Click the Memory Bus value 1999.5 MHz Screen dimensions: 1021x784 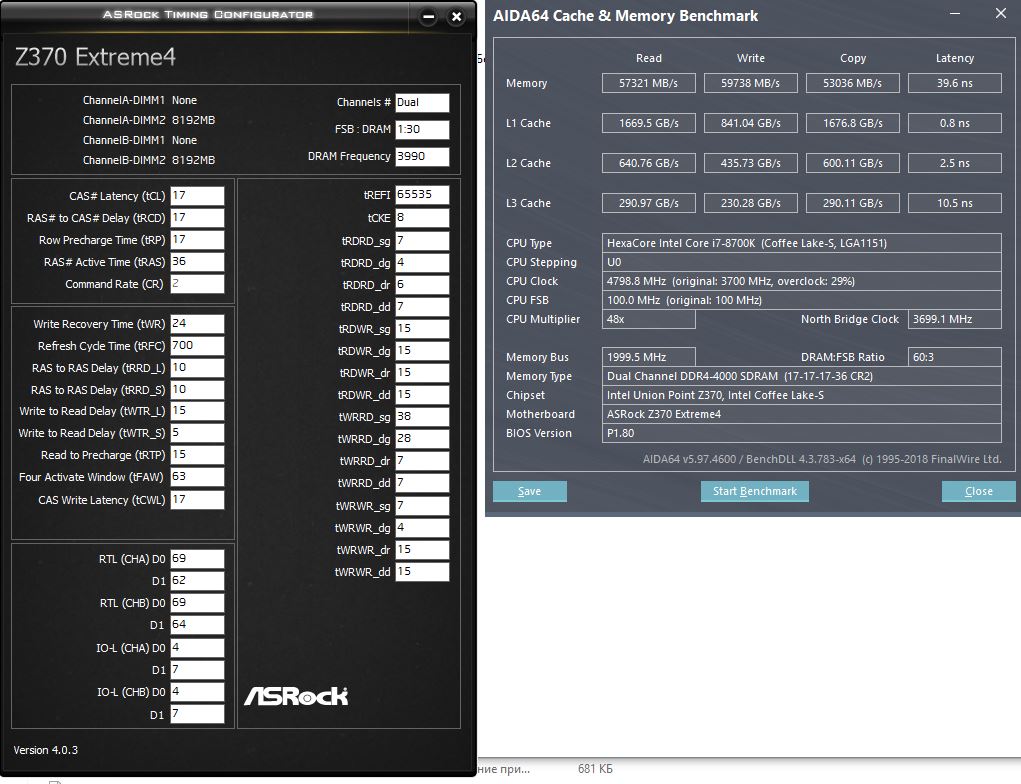[649, 357]
